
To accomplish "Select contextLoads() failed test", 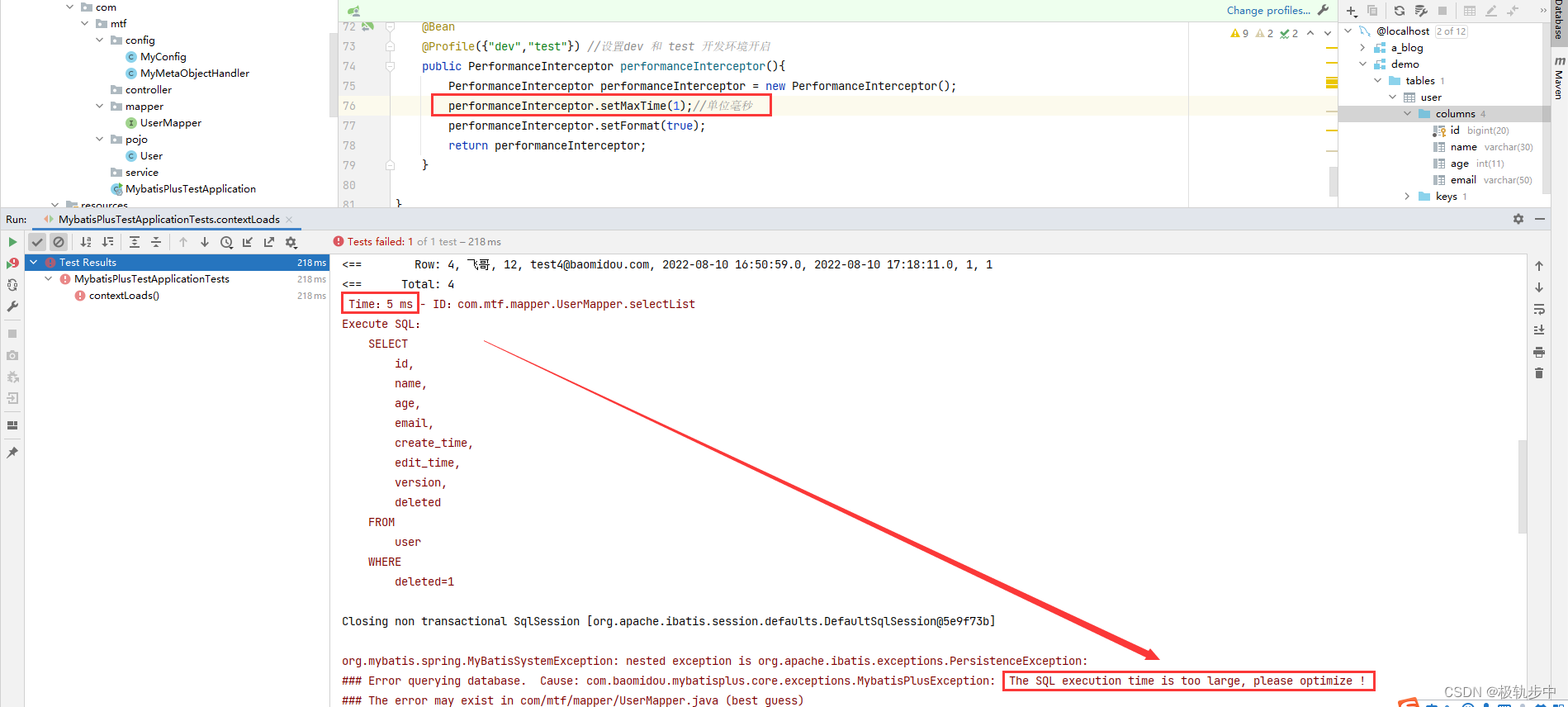I will click(x=124, y=295).
